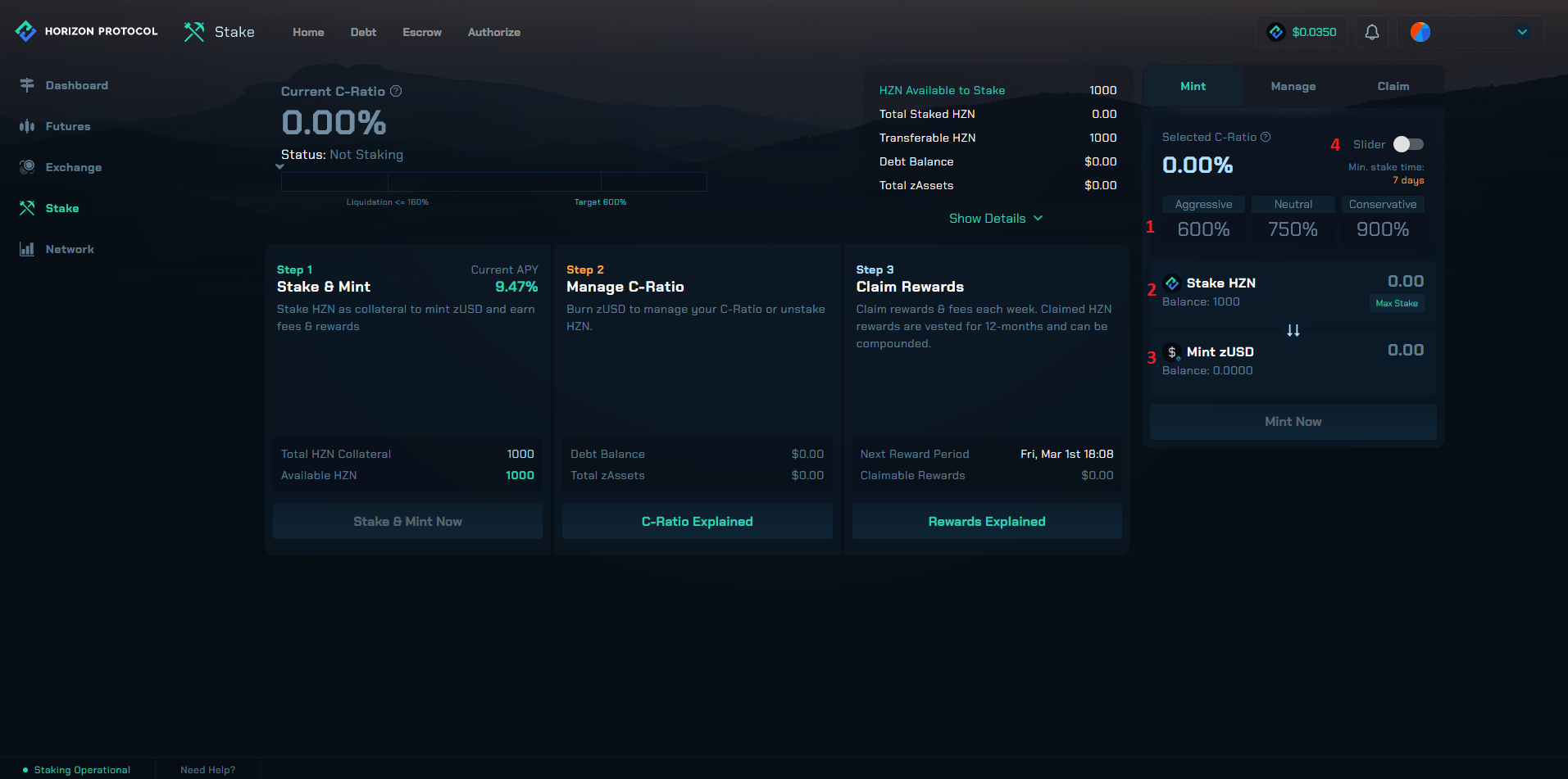Click the Manage C-Ratio step heading
The height and width of the screenshot is (779, 1568).
[625, 287]
